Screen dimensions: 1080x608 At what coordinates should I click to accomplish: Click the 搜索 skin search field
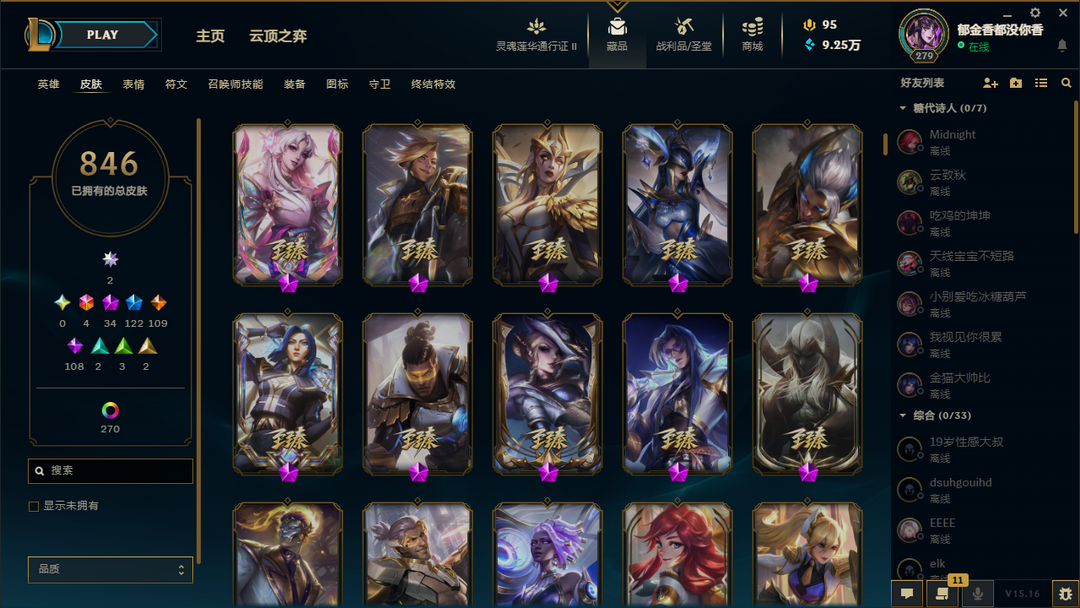coord(110,470)
